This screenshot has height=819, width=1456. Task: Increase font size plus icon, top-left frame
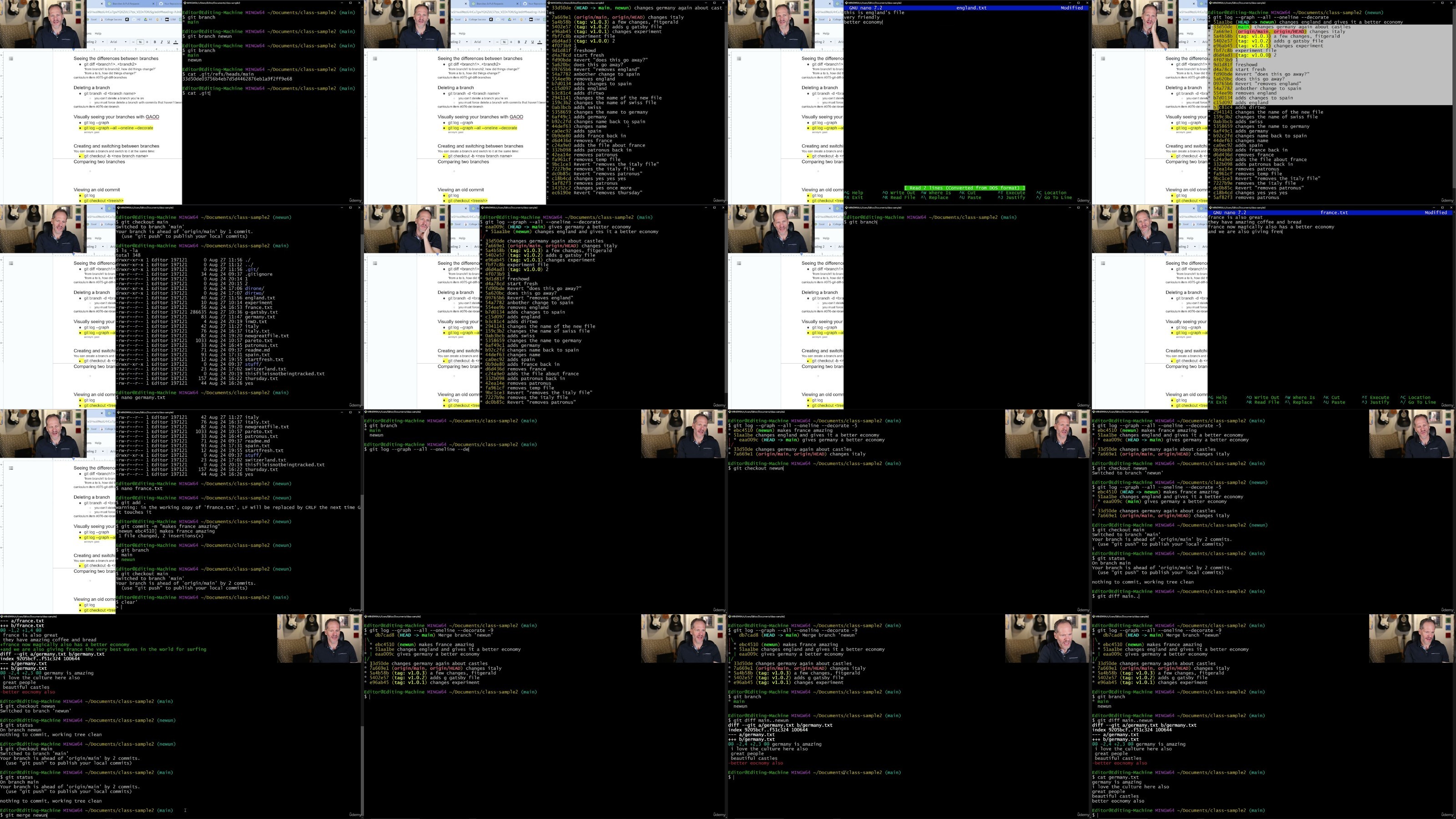pos(147,42)
